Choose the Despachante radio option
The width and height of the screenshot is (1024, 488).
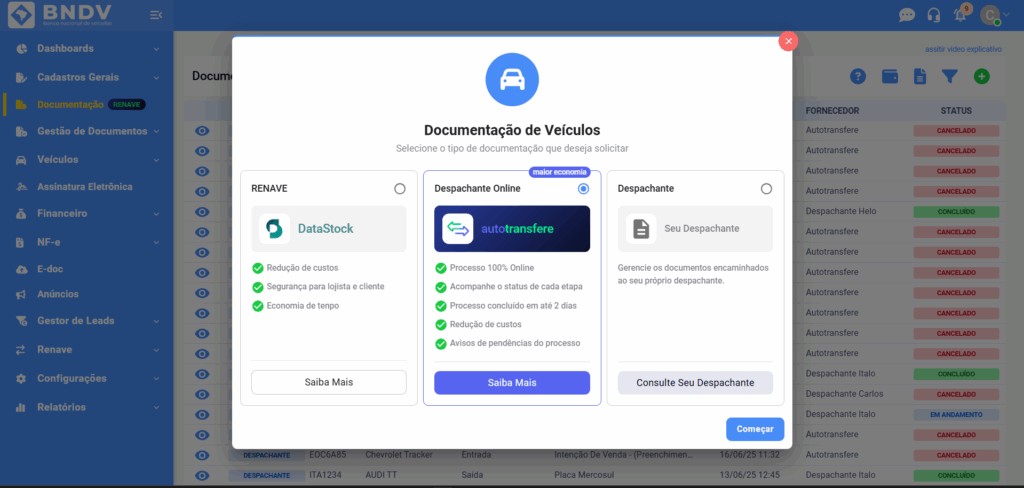pos(766,189)
